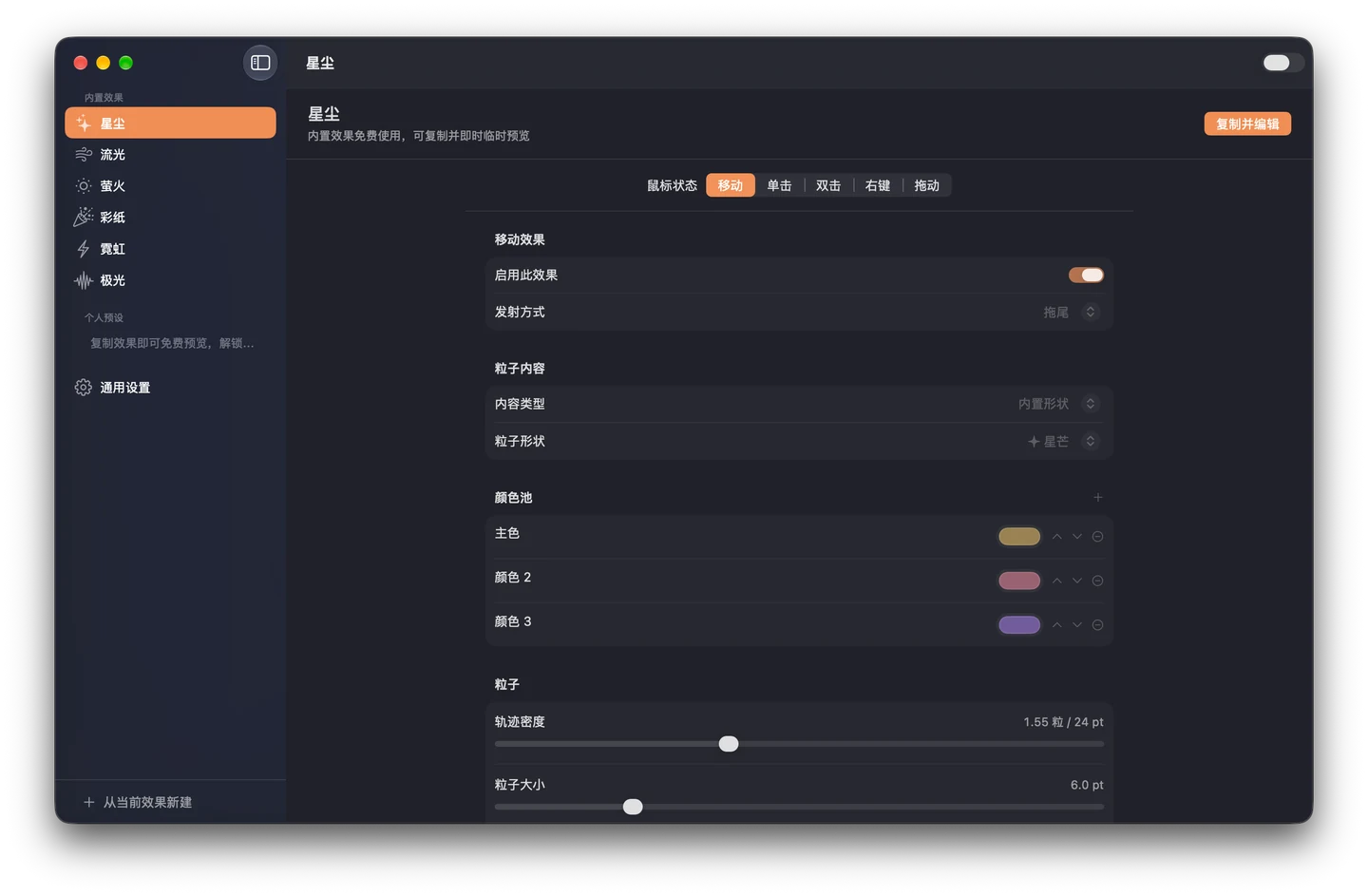Switch to the 拖动 tab

pyautogui.click(x=927, y=185)
